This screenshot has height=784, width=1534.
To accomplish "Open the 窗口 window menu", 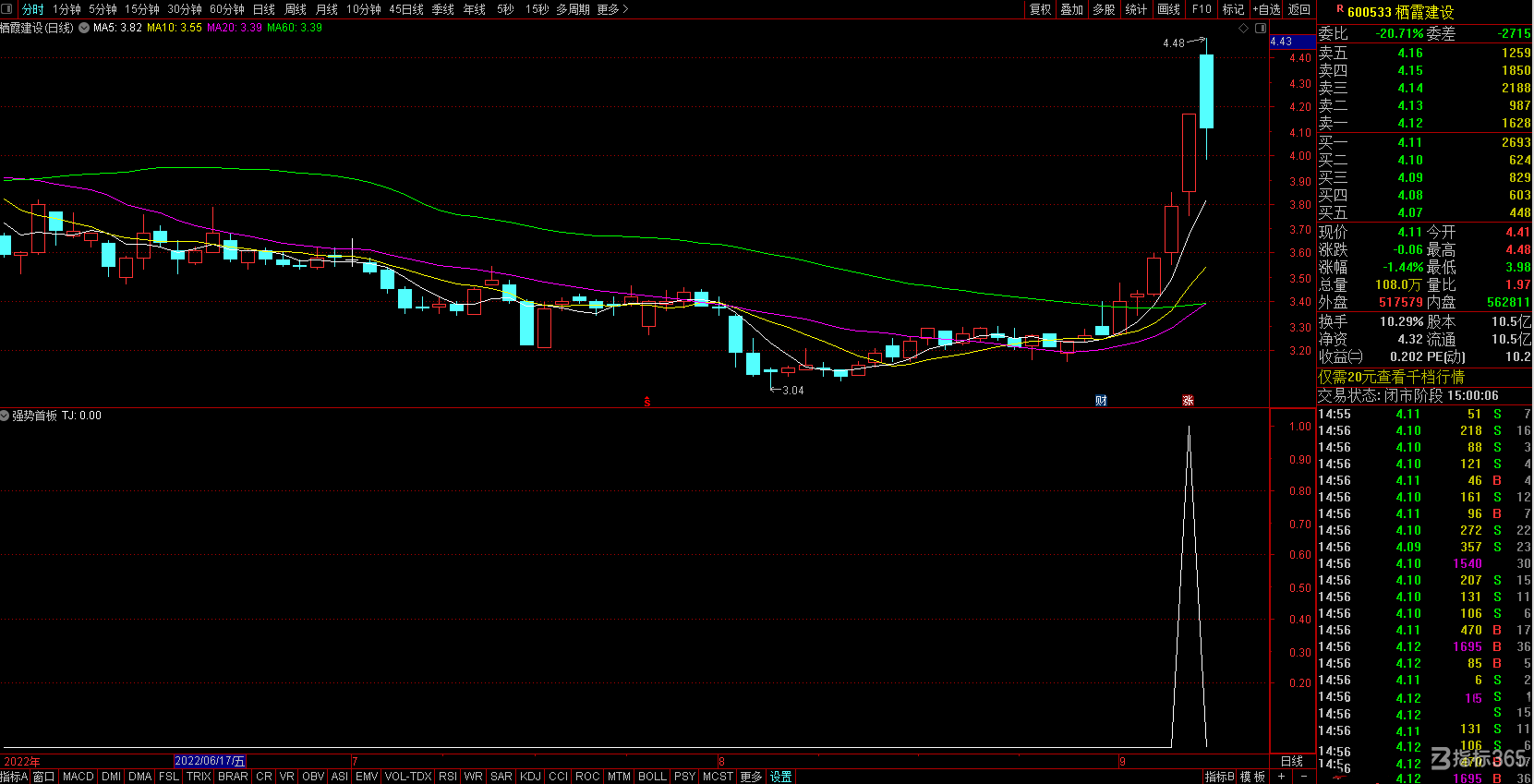I will [44, 777].
